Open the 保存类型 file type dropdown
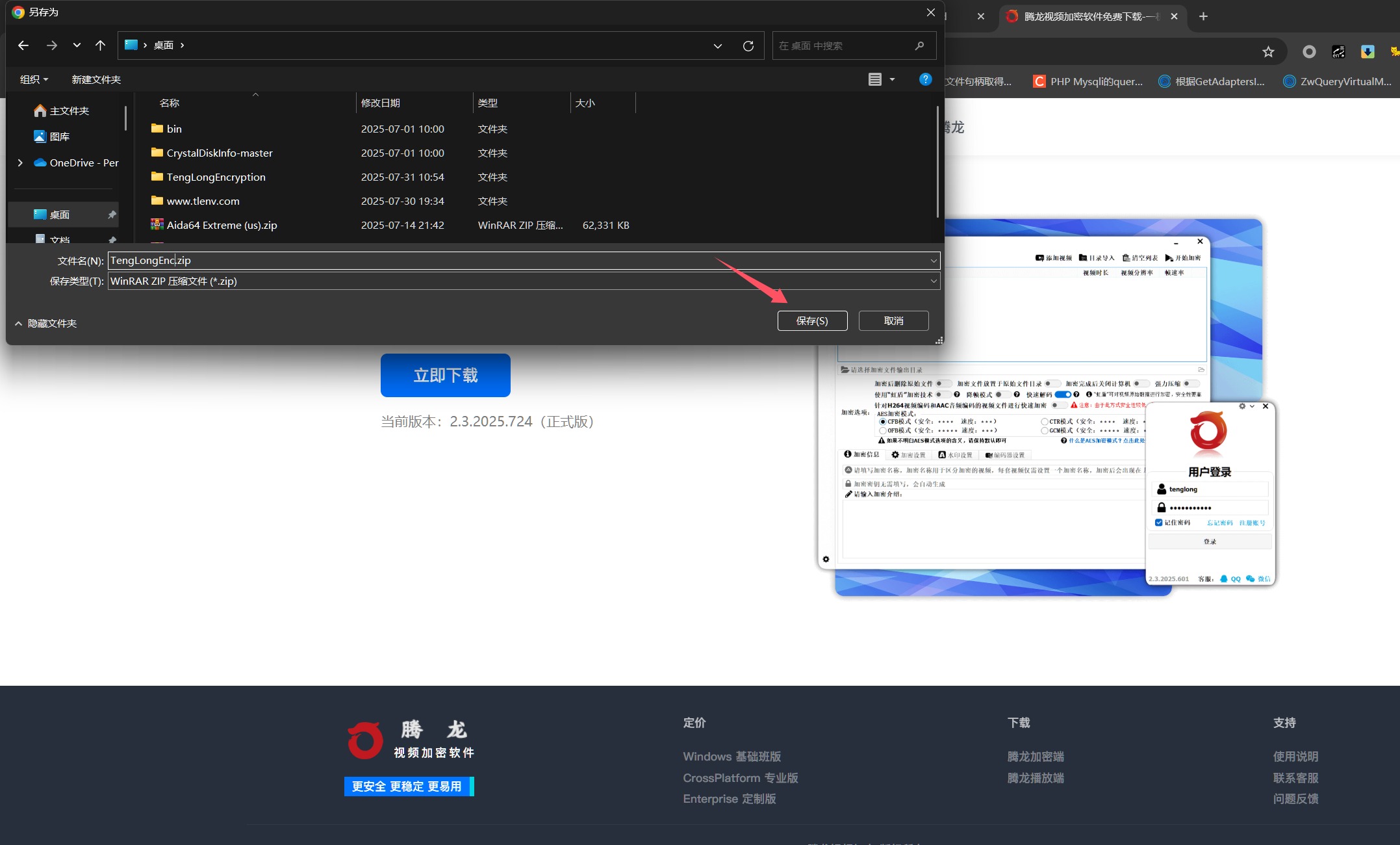The width and height of the screenshot is (1400, 845). (x=524, y=281)
